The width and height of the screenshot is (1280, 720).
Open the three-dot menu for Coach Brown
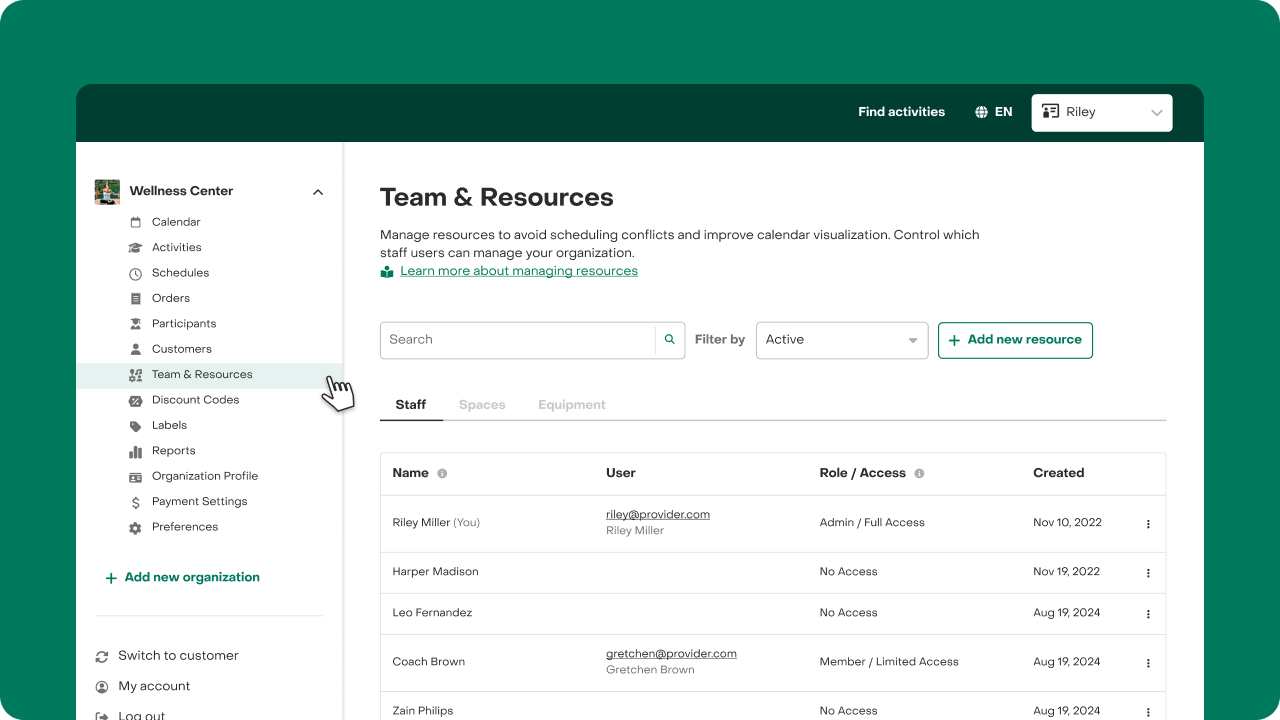1148,662
